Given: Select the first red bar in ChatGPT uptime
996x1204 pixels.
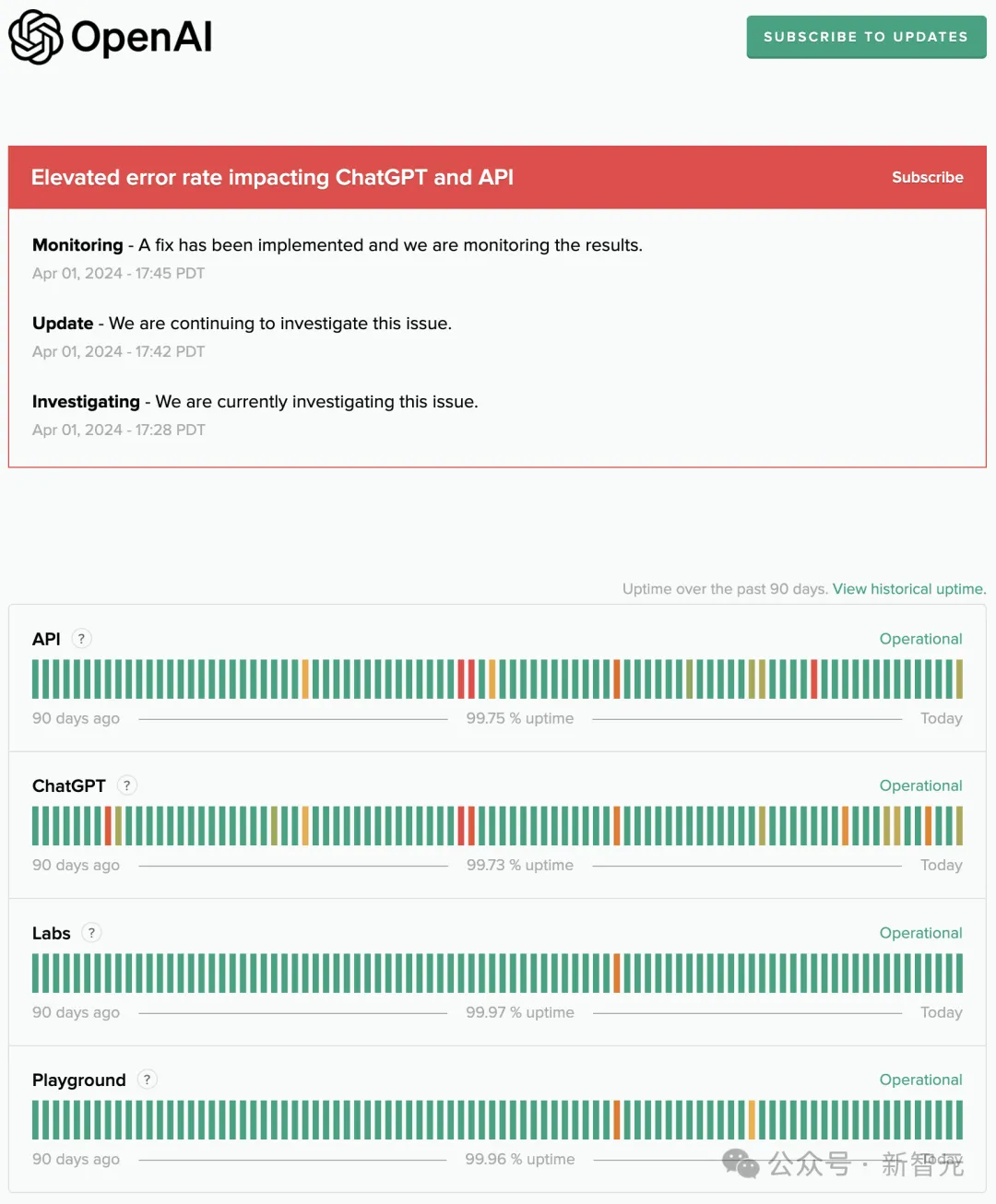Looking at the screenshot, I should [108, 826].
